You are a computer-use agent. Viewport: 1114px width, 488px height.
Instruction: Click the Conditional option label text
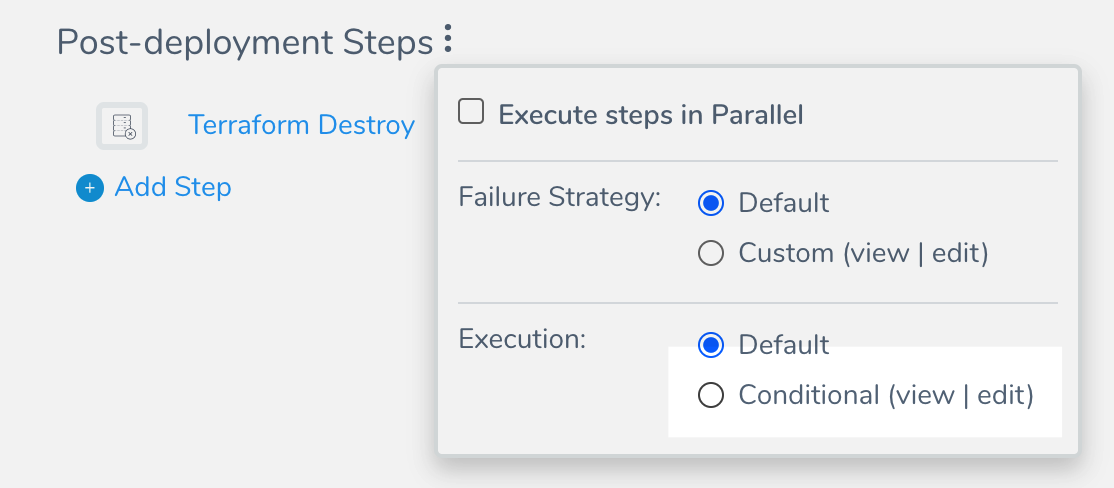coord(809,395)
